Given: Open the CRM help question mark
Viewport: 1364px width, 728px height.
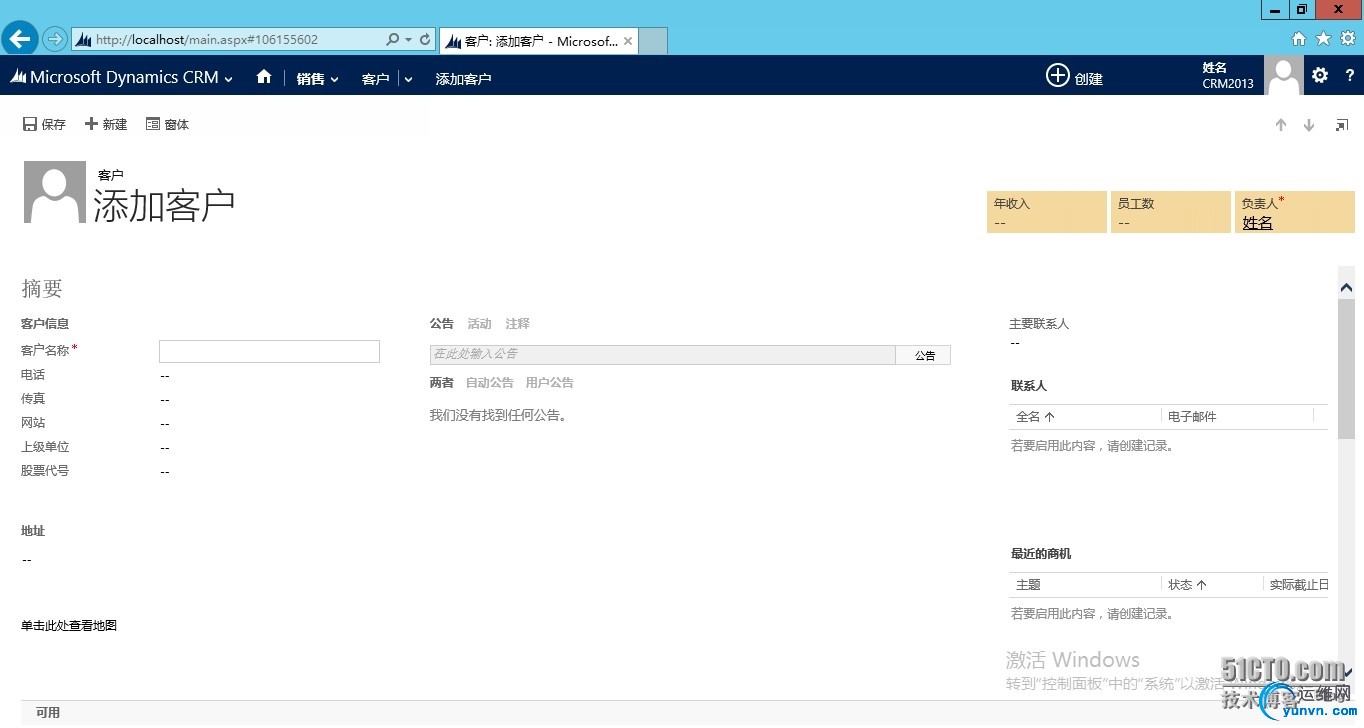Looking at the screenshot, I should [x=1349, y=75].
